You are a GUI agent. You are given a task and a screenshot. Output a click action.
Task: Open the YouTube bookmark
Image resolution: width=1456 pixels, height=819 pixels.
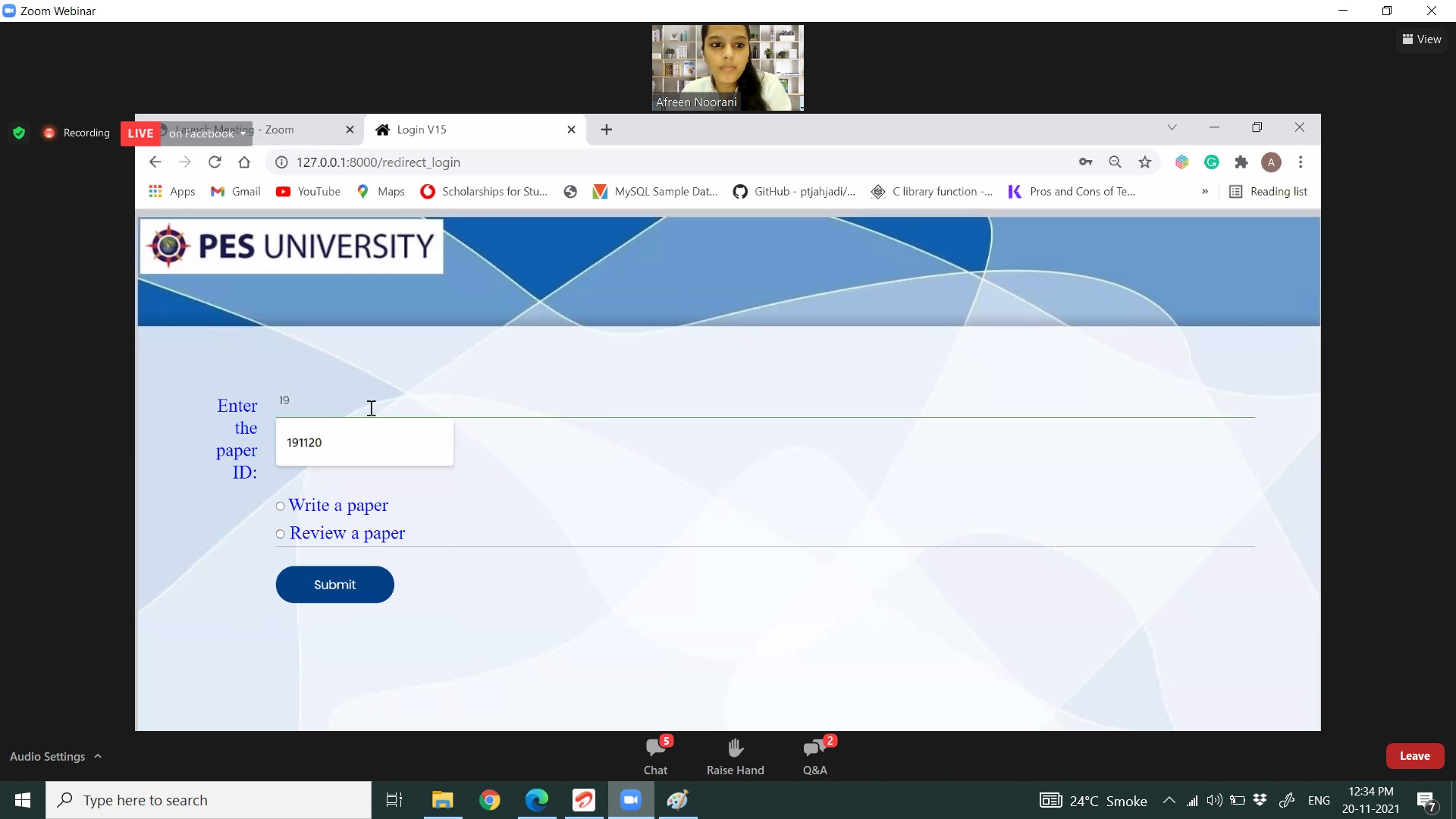(x=308, y=192)
